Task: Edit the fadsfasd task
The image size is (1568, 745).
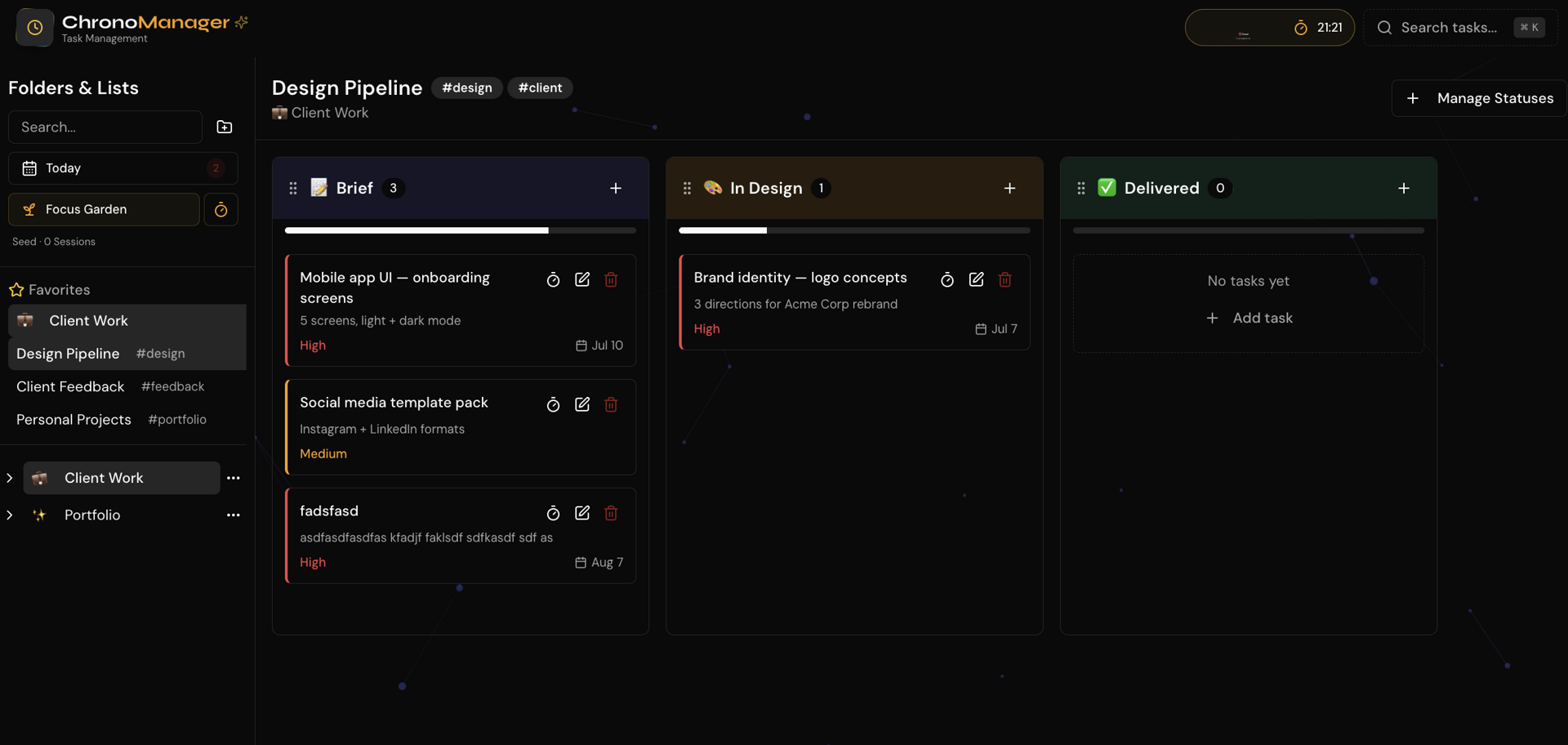Action: pyautogui.click(x=582, y=513)
